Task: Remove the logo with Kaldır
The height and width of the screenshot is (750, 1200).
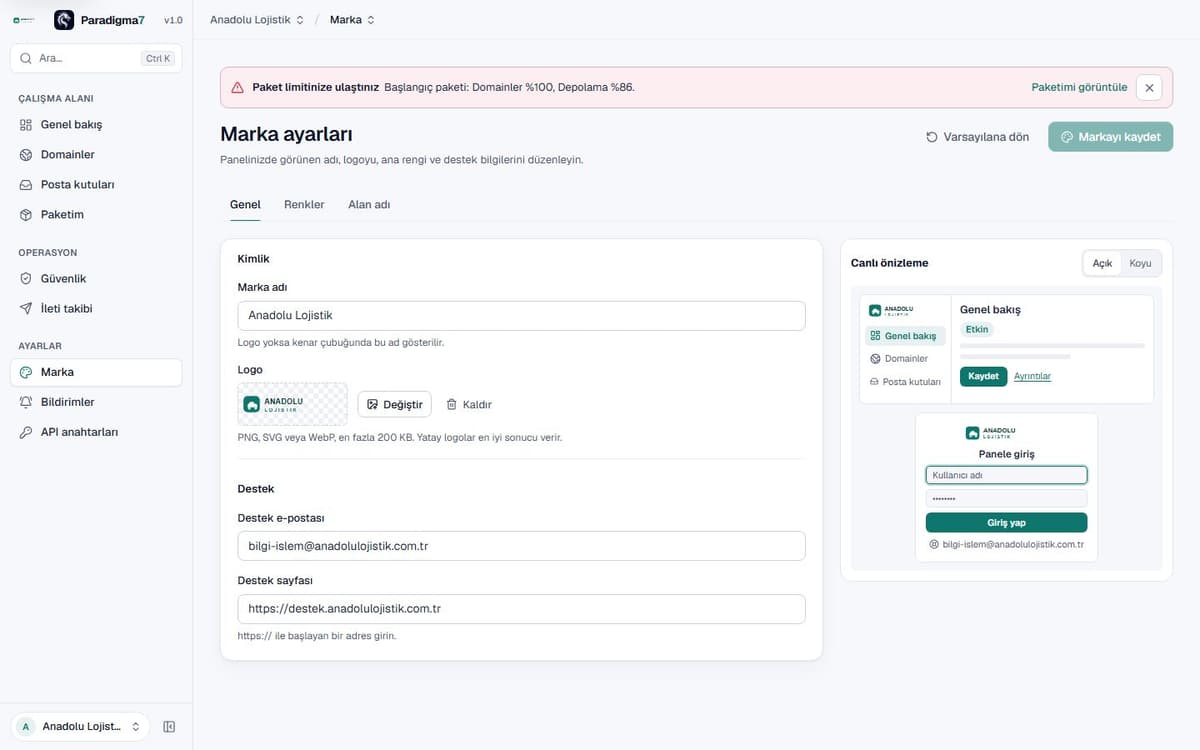Action: coord(469,405)
